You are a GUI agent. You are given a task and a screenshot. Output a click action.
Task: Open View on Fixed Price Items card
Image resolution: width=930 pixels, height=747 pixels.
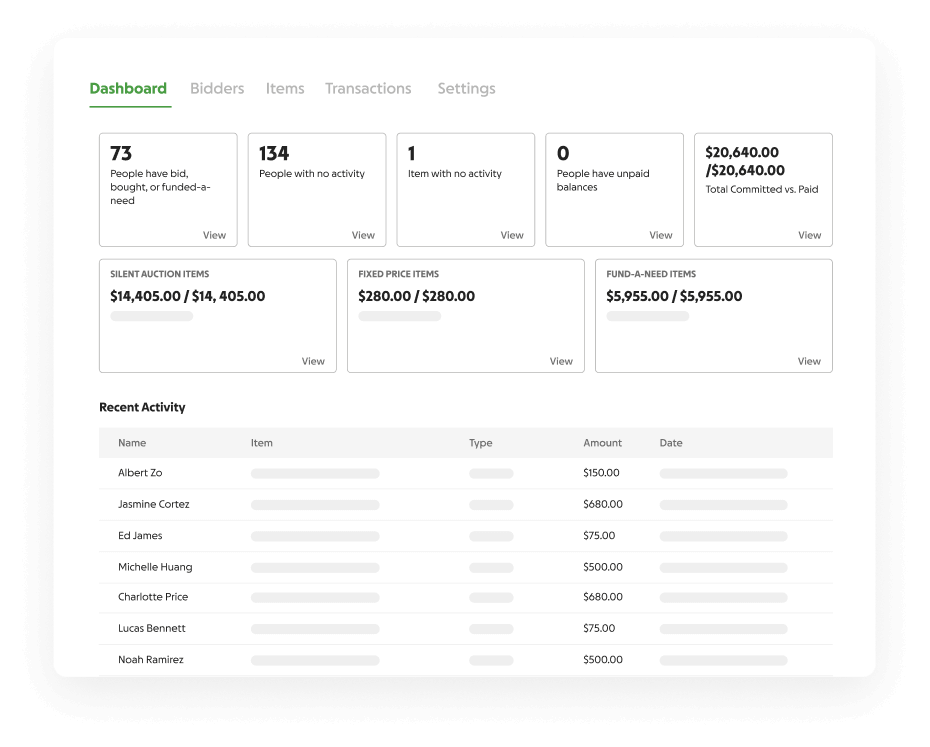561,361
